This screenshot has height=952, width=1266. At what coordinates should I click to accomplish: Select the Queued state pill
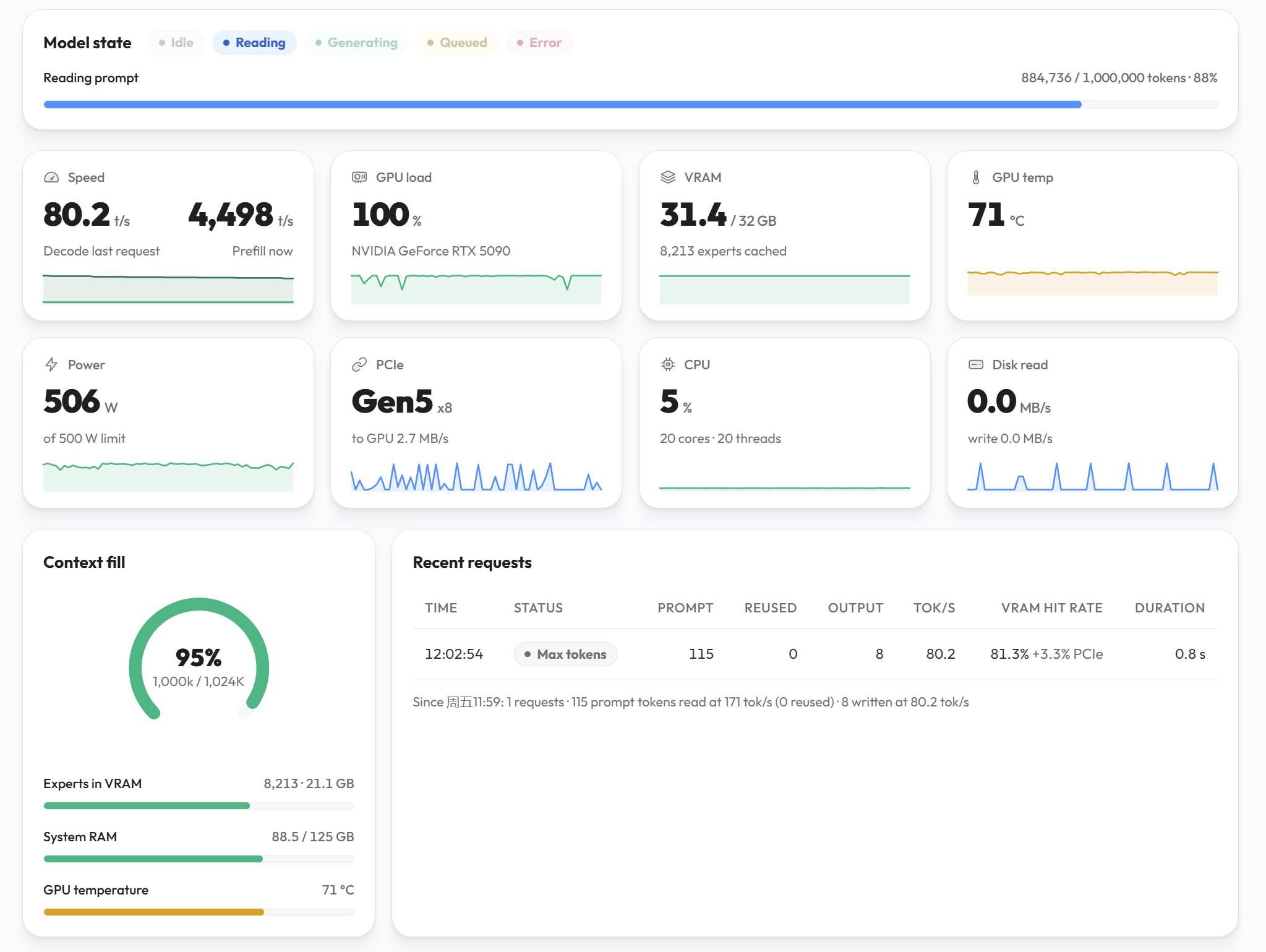pyautogui.click(x=457, y=43)
